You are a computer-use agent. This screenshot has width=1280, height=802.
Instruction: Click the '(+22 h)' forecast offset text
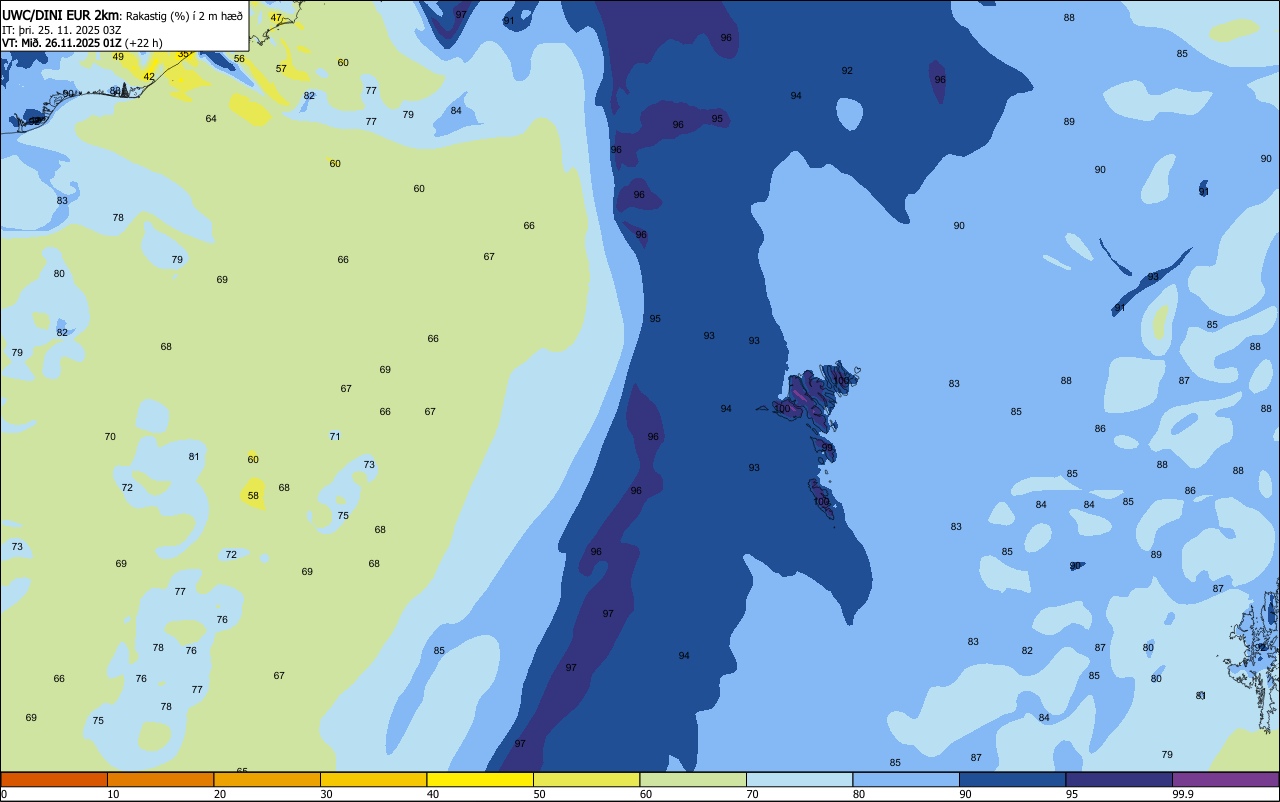(x=144, y=43)
